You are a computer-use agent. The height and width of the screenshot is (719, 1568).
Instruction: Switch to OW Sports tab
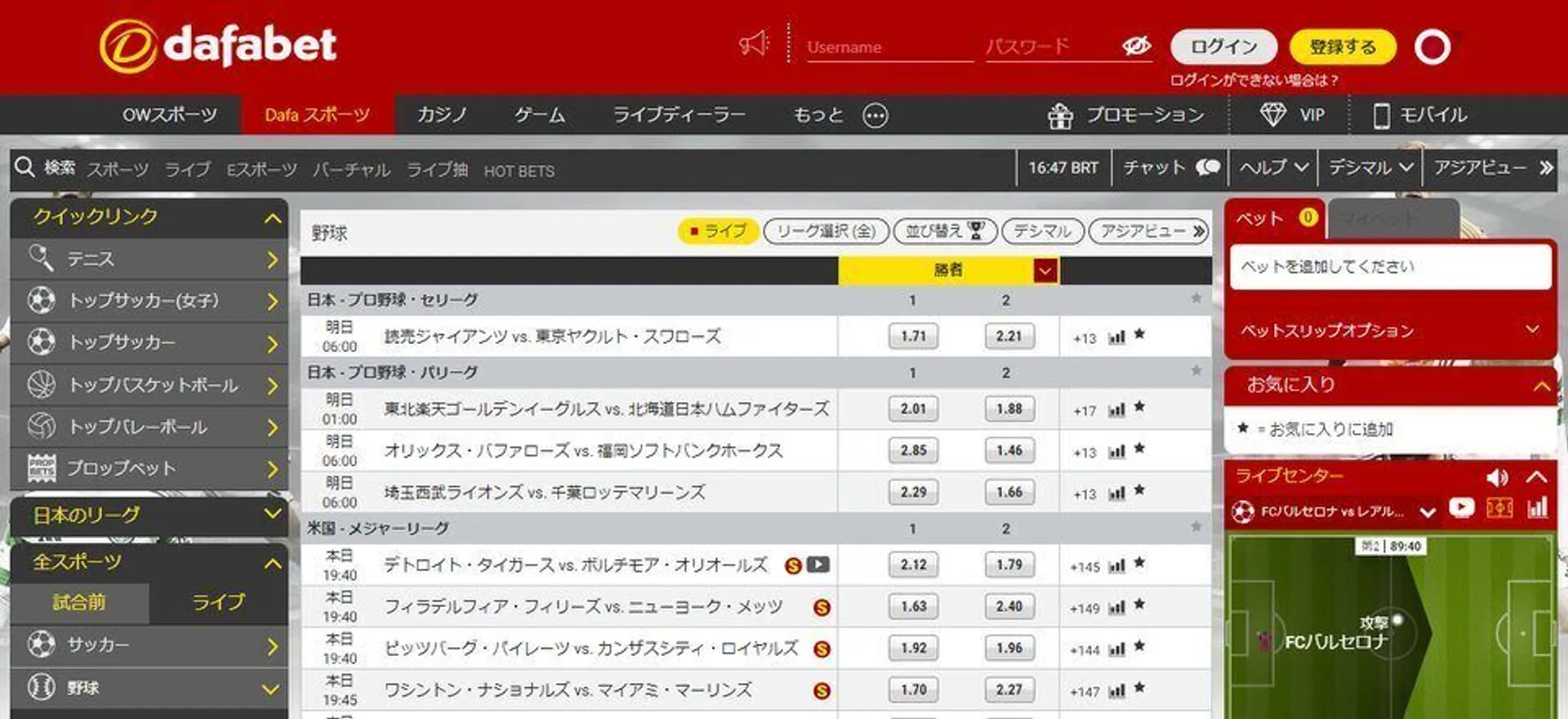click(170, 115)
